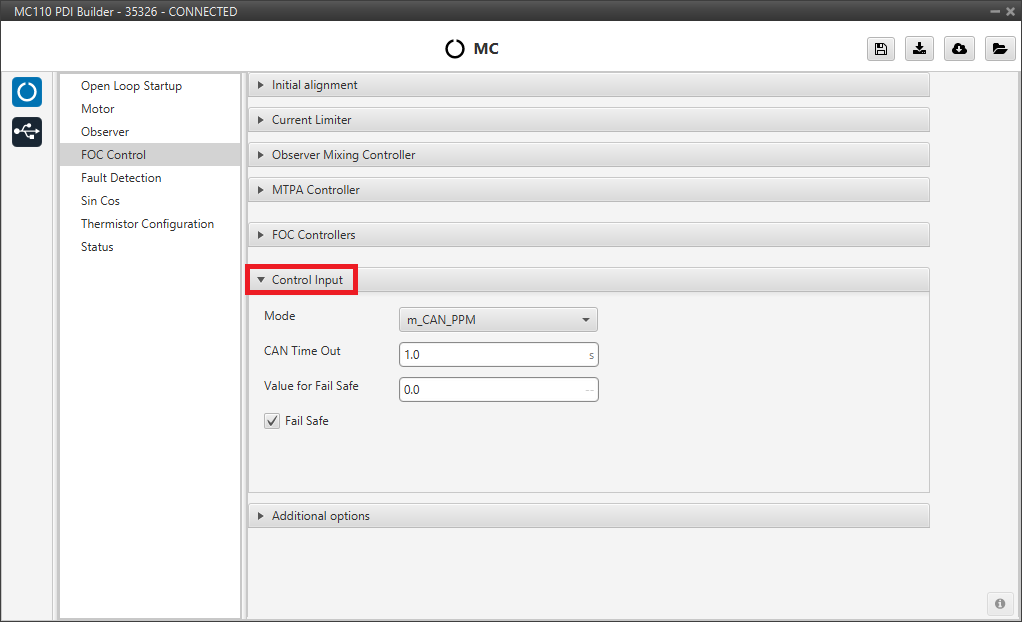Click the info icon at bottom right
Screen dimensions: 1022x622
pyautogui.click(x=999, y=603)
